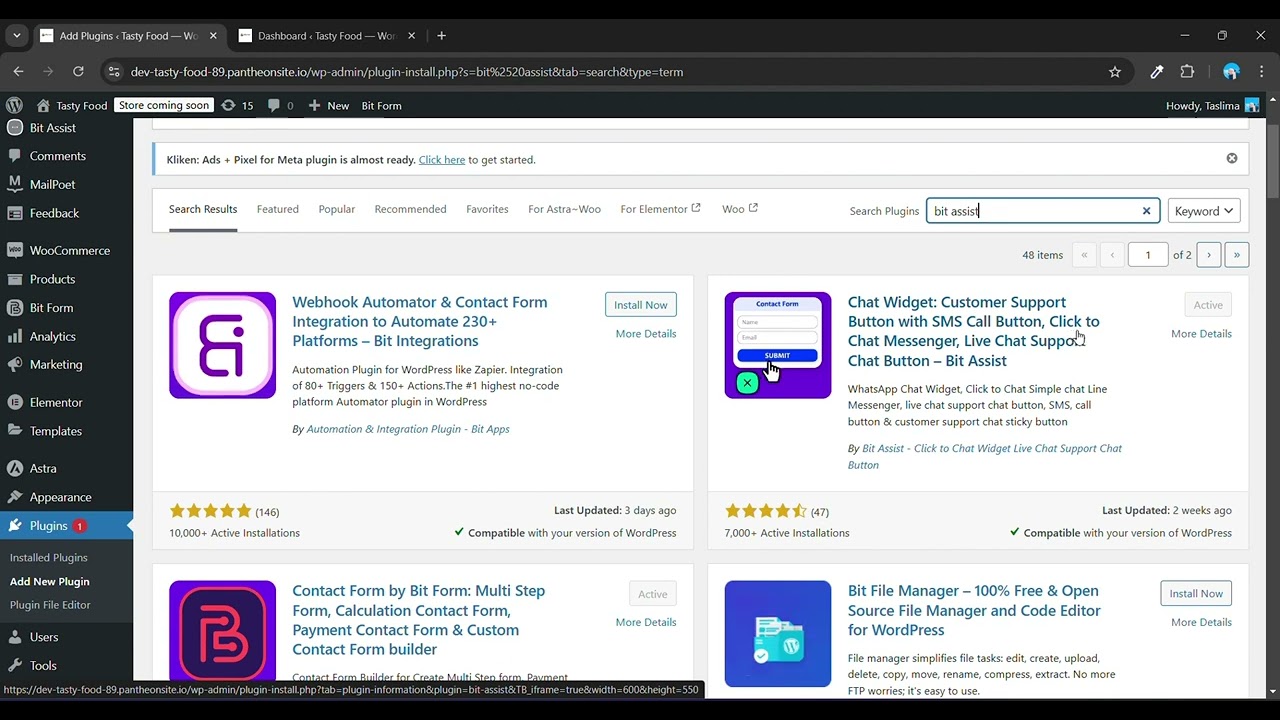Click the New content plus button
The width and height of the screenshot is (1280, 720).
(328, 105)
